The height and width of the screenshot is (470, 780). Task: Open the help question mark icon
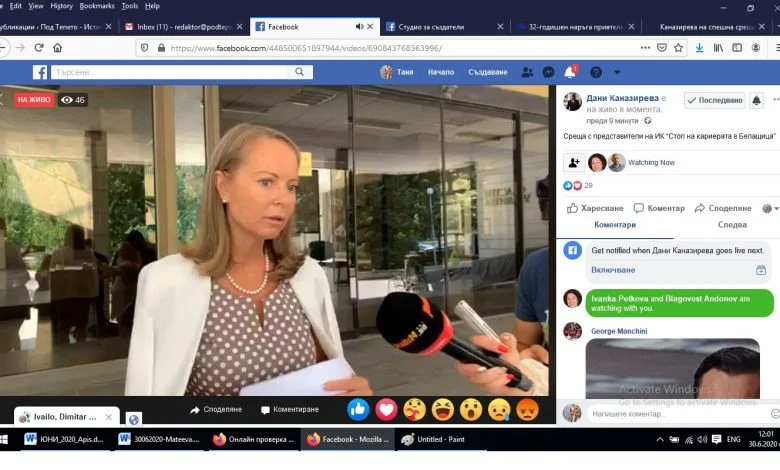[x=595, y=72]
